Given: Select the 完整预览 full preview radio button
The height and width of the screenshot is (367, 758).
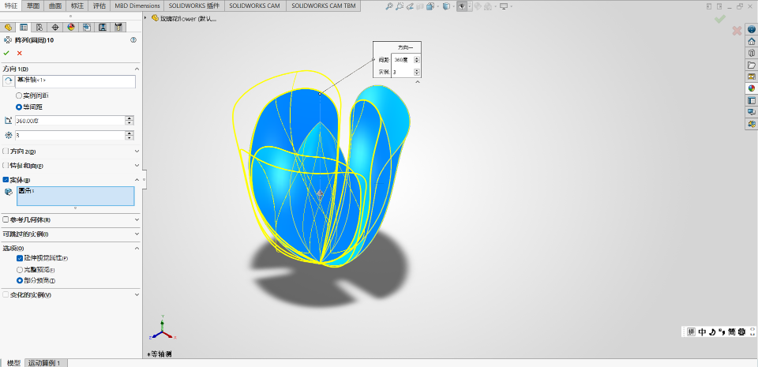Looking at the screenshot, I should pyautogui.click(x=19, y=269).
